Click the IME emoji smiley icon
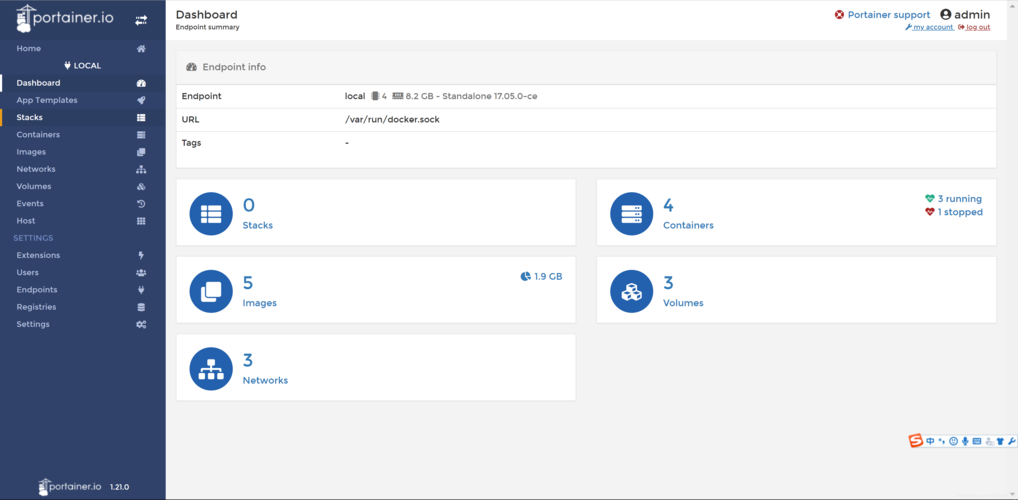Image resolution: width=1018 pixels, height=500 pixels. pos(953,442)
